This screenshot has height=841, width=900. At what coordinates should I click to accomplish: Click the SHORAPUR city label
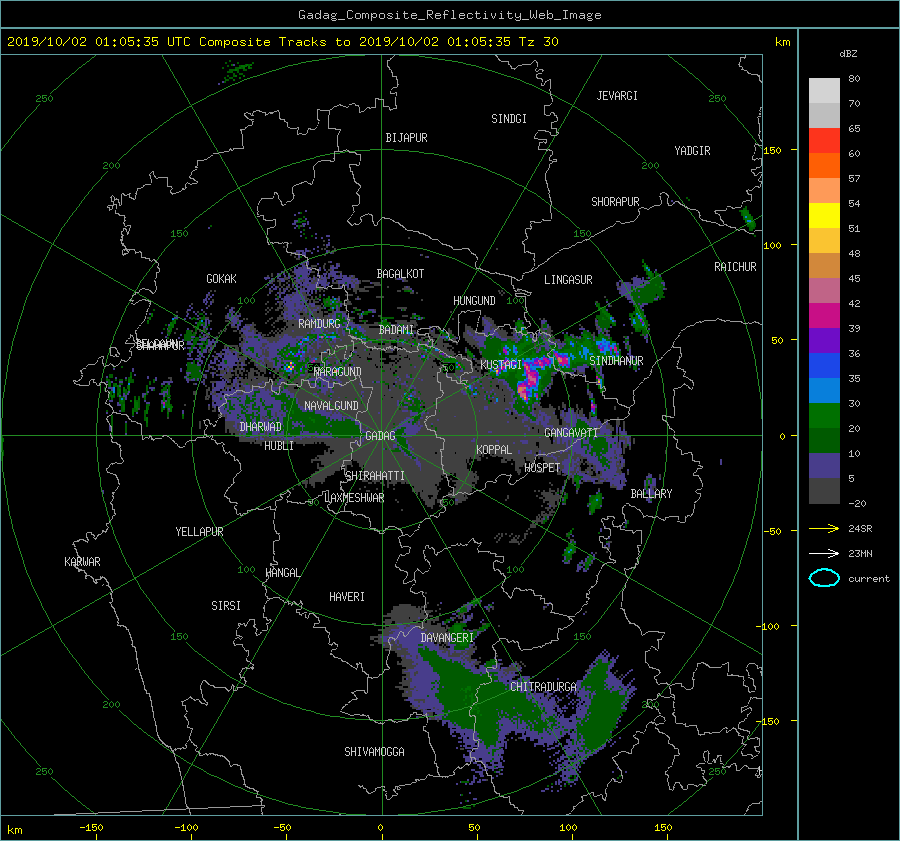coord(615,202)
